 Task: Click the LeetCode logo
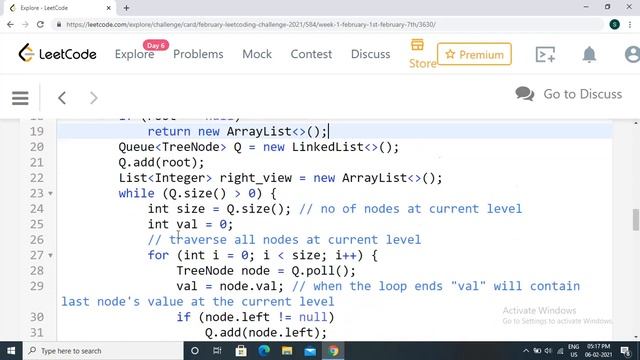(57, 53)
